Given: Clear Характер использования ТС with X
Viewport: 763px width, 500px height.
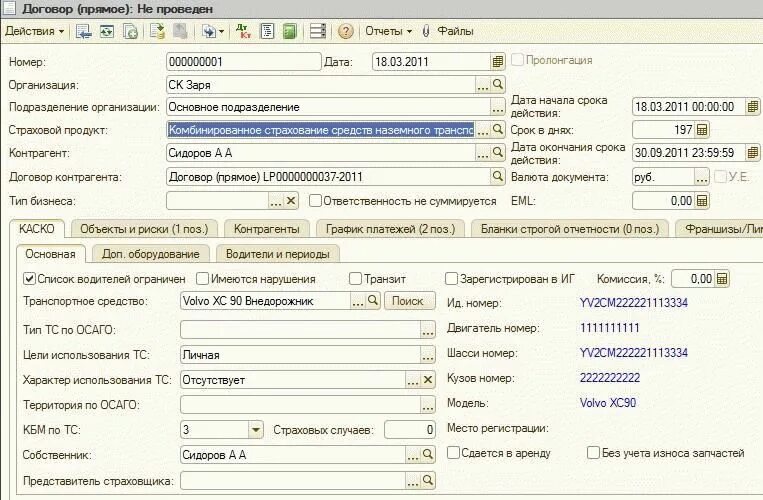Looking at the screenshot, I should click(x=428, y=380).
